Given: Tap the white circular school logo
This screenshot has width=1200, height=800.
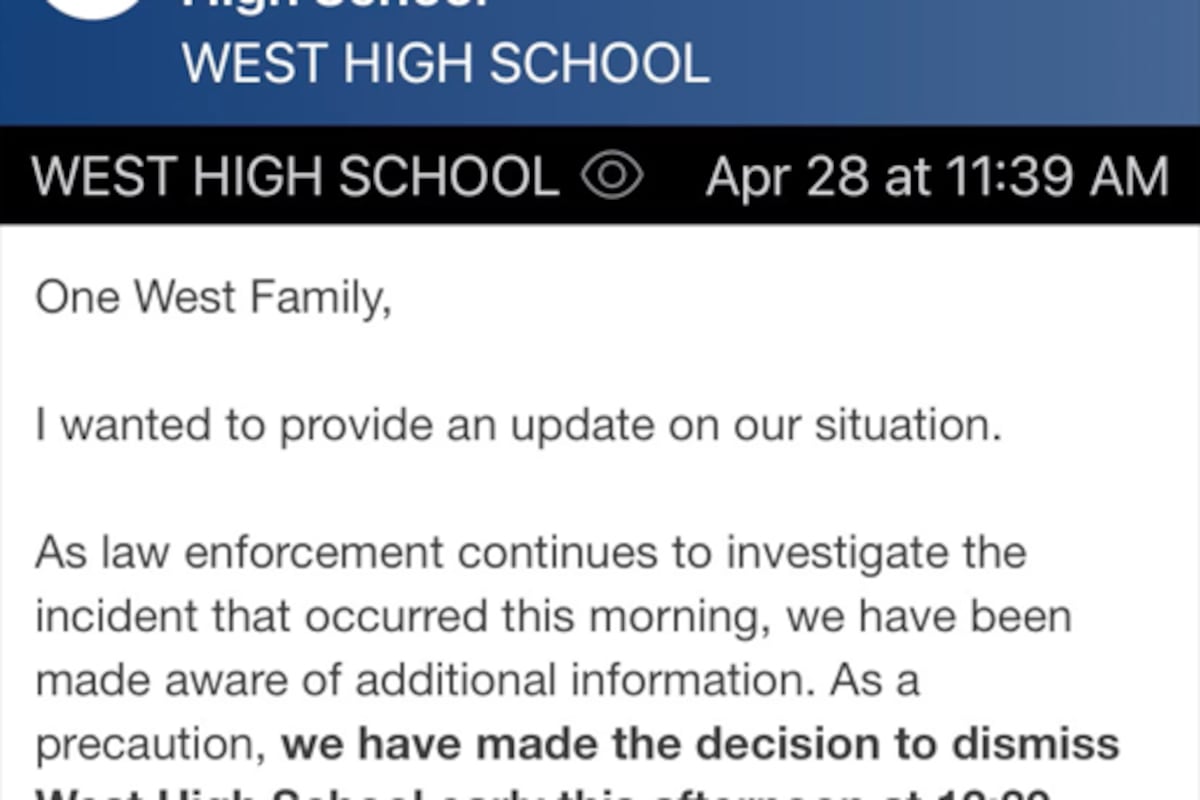Looking at the screenshot, I should tap(95, 8).
